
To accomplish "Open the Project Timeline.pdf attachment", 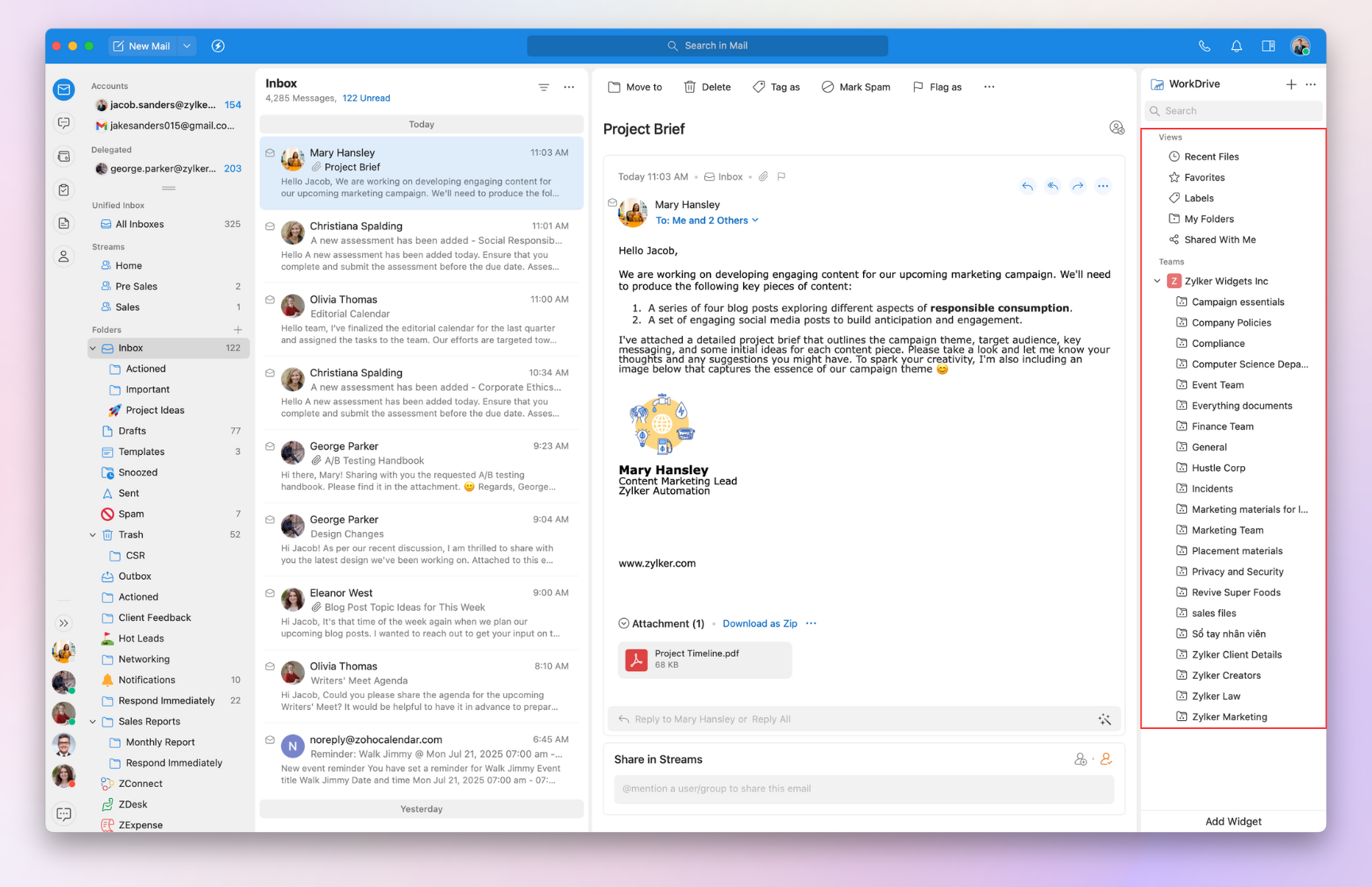I will [x=705, y=660].
